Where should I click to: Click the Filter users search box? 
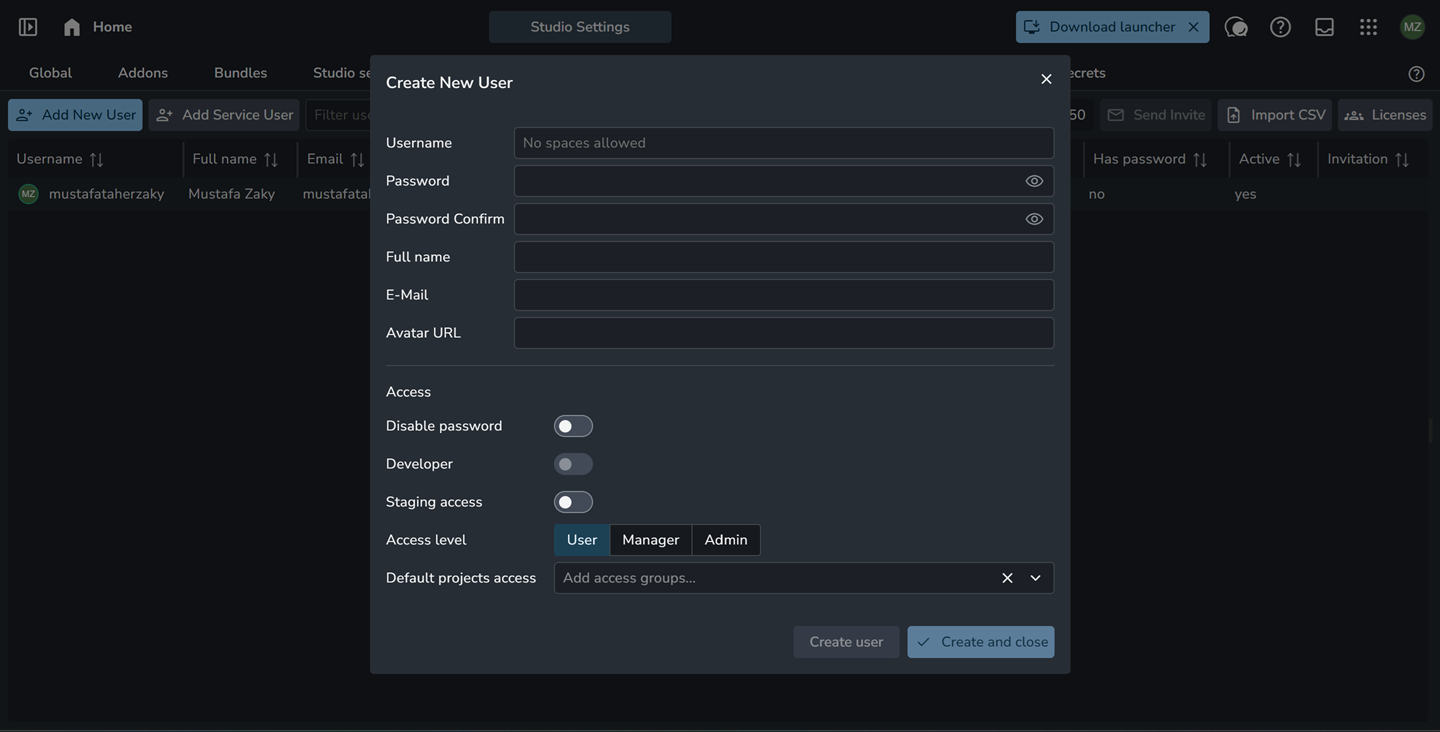point(340,115)
